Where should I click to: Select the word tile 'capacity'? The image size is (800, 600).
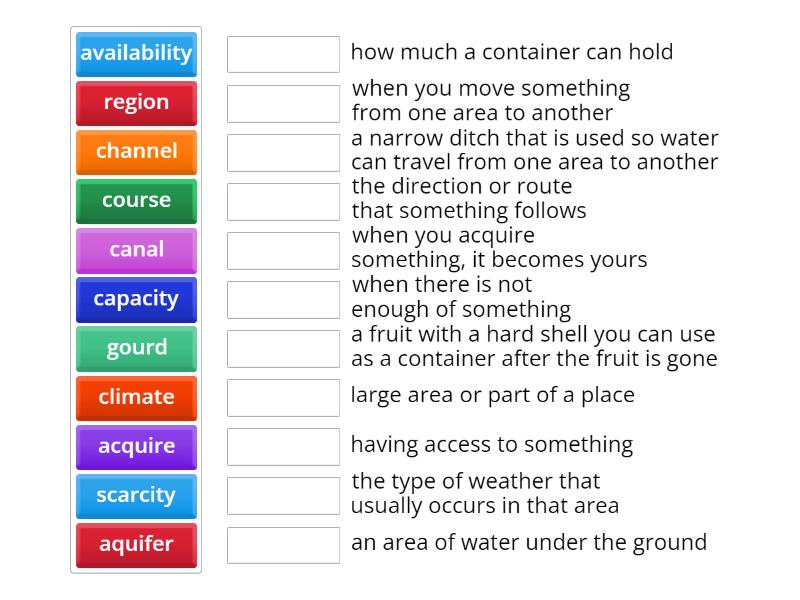click(x=136, y=299)
